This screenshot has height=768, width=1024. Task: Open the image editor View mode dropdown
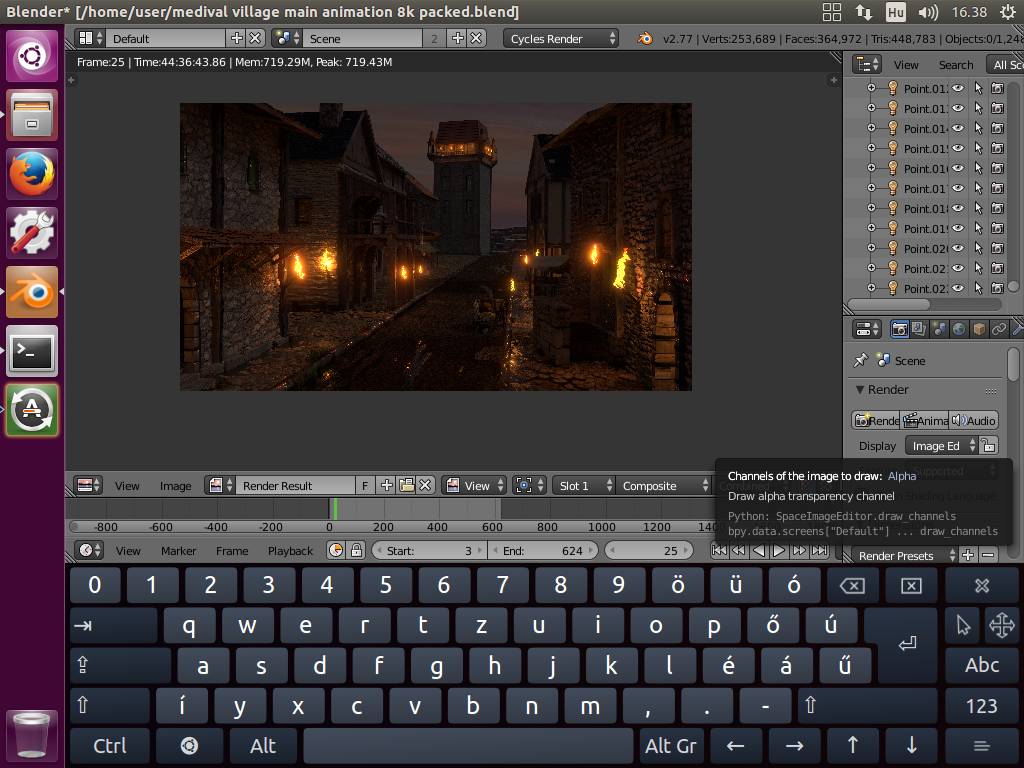(x=474, y=485)
